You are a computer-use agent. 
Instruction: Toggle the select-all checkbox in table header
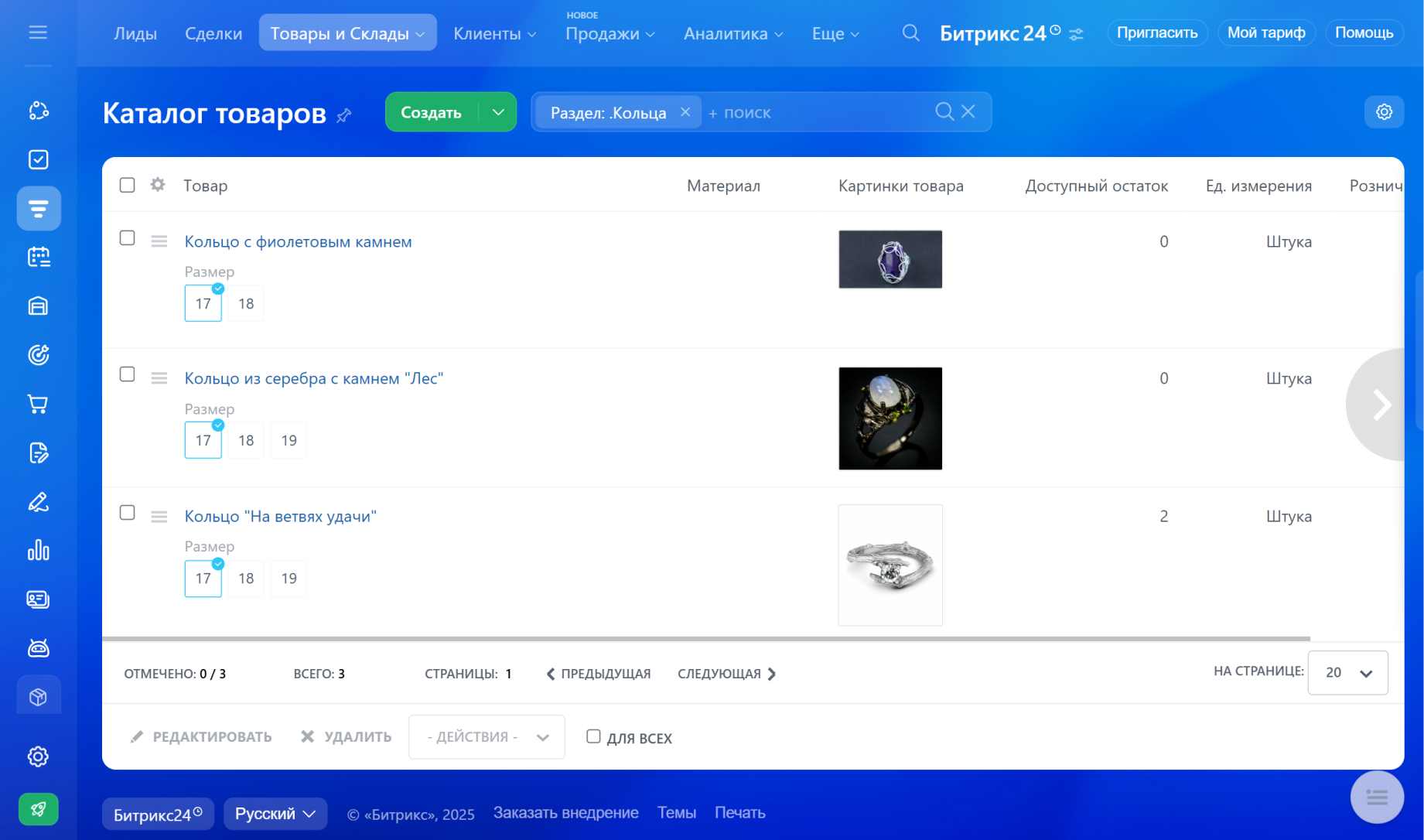click(x=128, y=185)
